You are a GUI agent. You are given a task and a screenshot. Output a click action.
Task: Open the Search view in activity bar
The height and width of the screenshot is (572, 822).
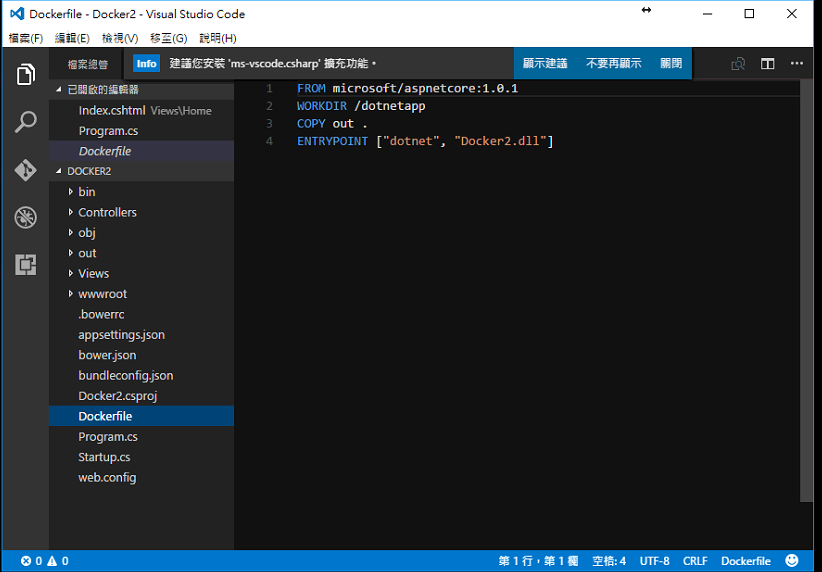tap(25, 122)
